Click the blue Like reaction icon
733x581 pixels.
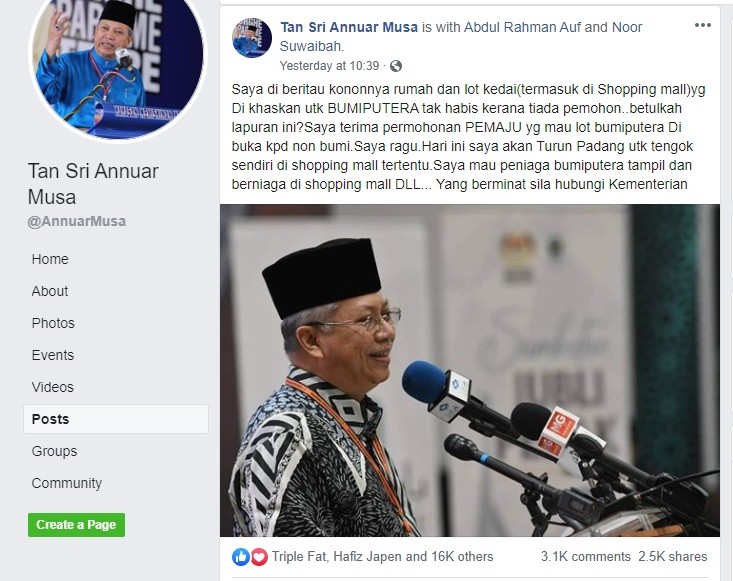241,557
